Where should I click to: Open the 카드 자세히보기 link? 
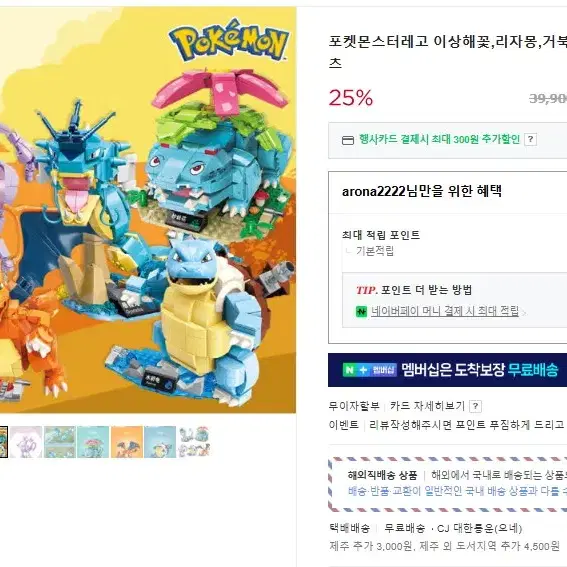pyautogui.click(x=427, y=406)
